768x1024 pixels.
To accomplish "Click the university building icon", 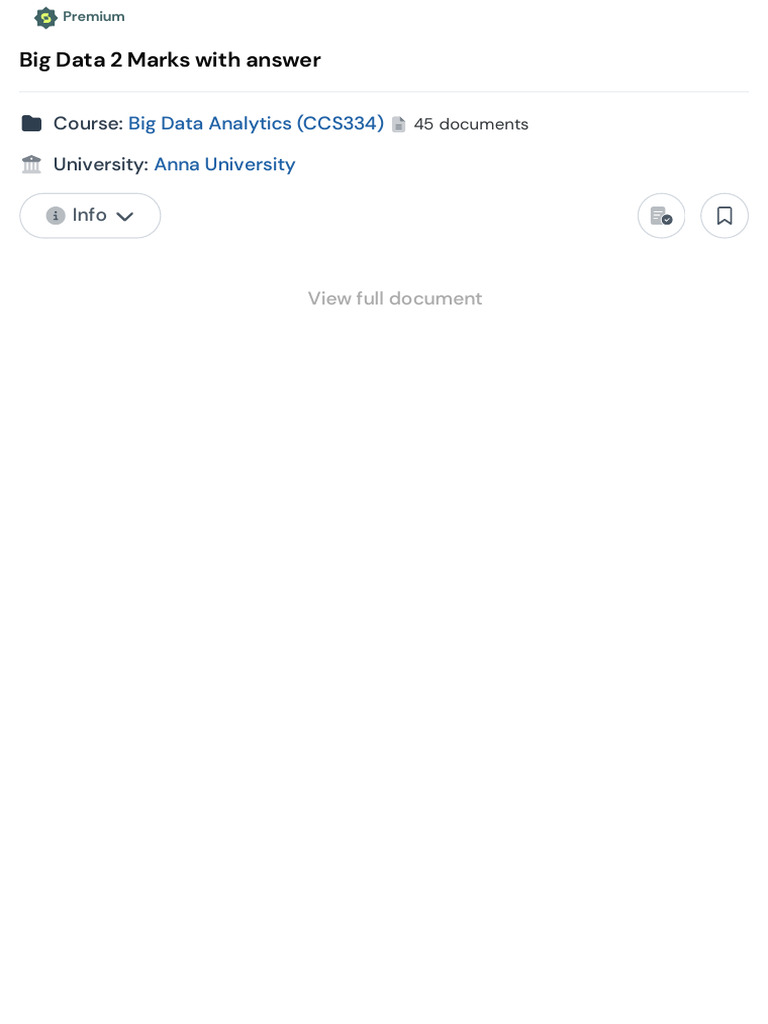I will click(x=32, y=164).
